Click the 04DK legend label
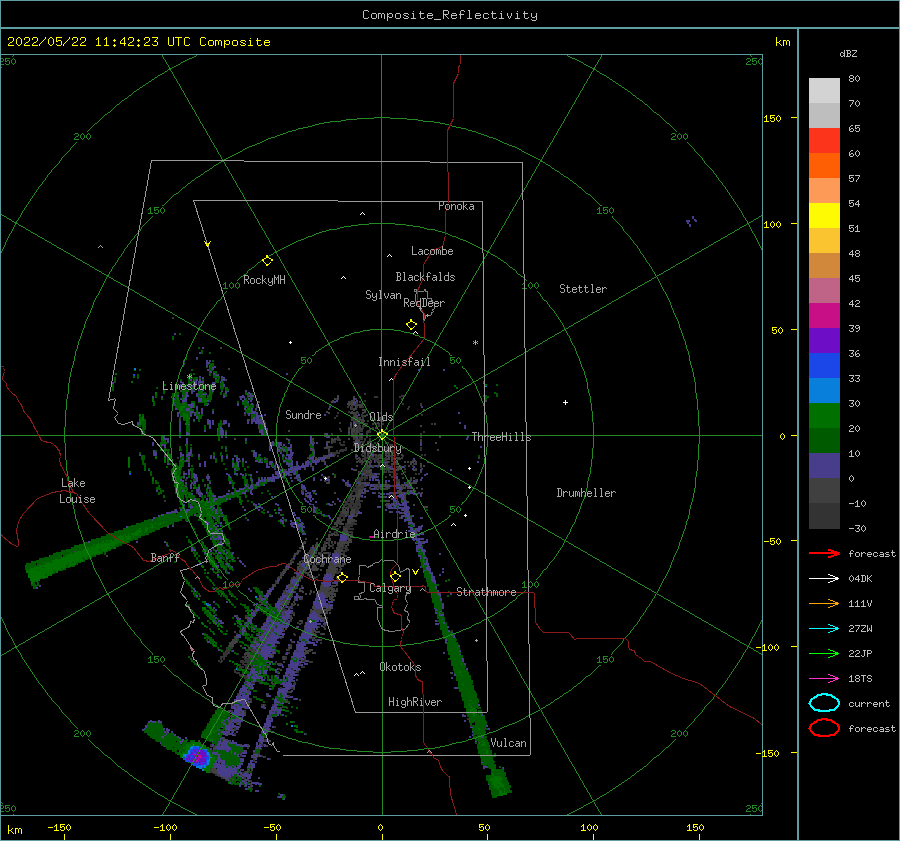Viewport: 900px width, 841px height. coord(860,579)
